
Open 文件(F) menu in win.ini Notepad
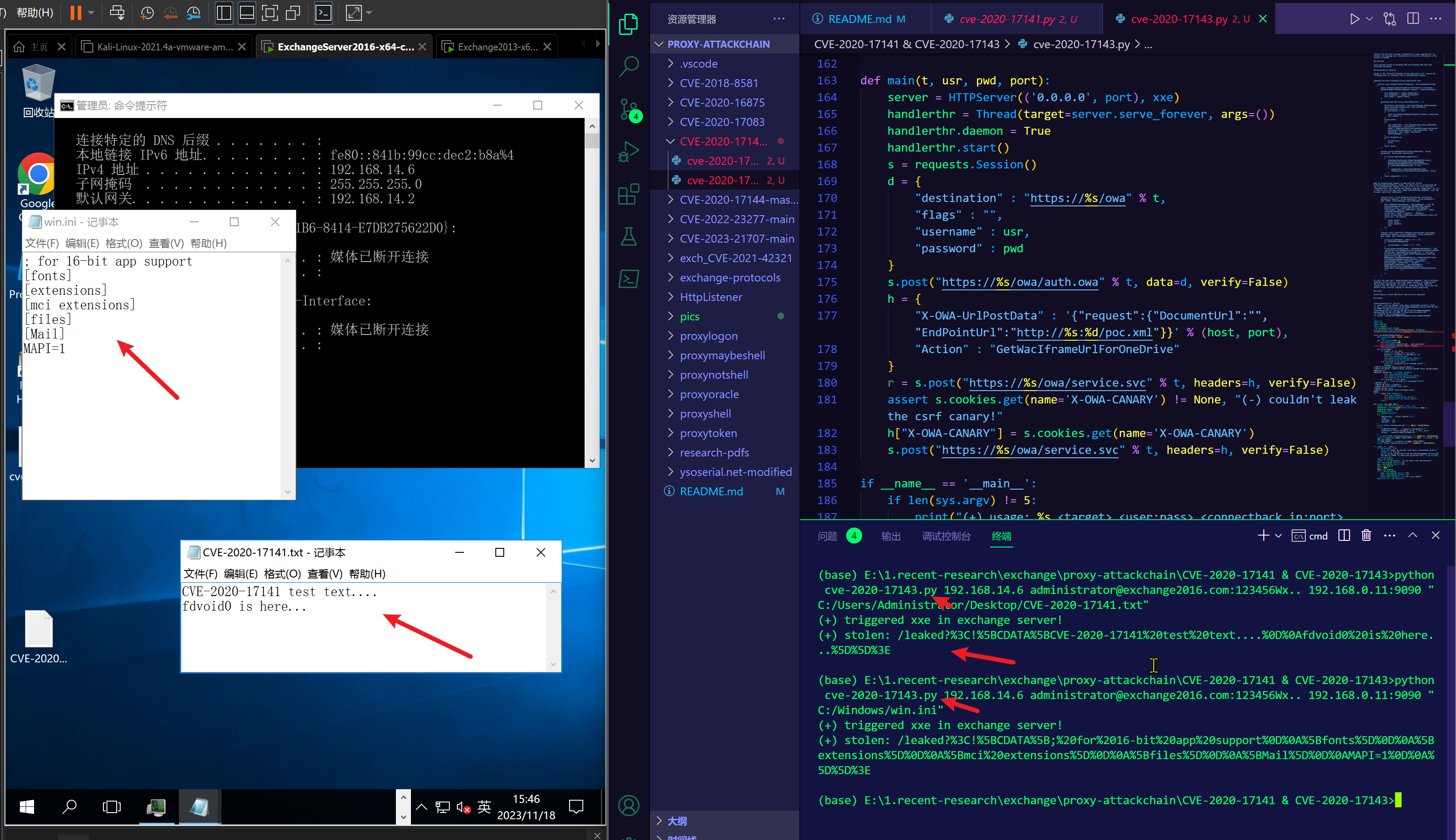pos(42,243)
